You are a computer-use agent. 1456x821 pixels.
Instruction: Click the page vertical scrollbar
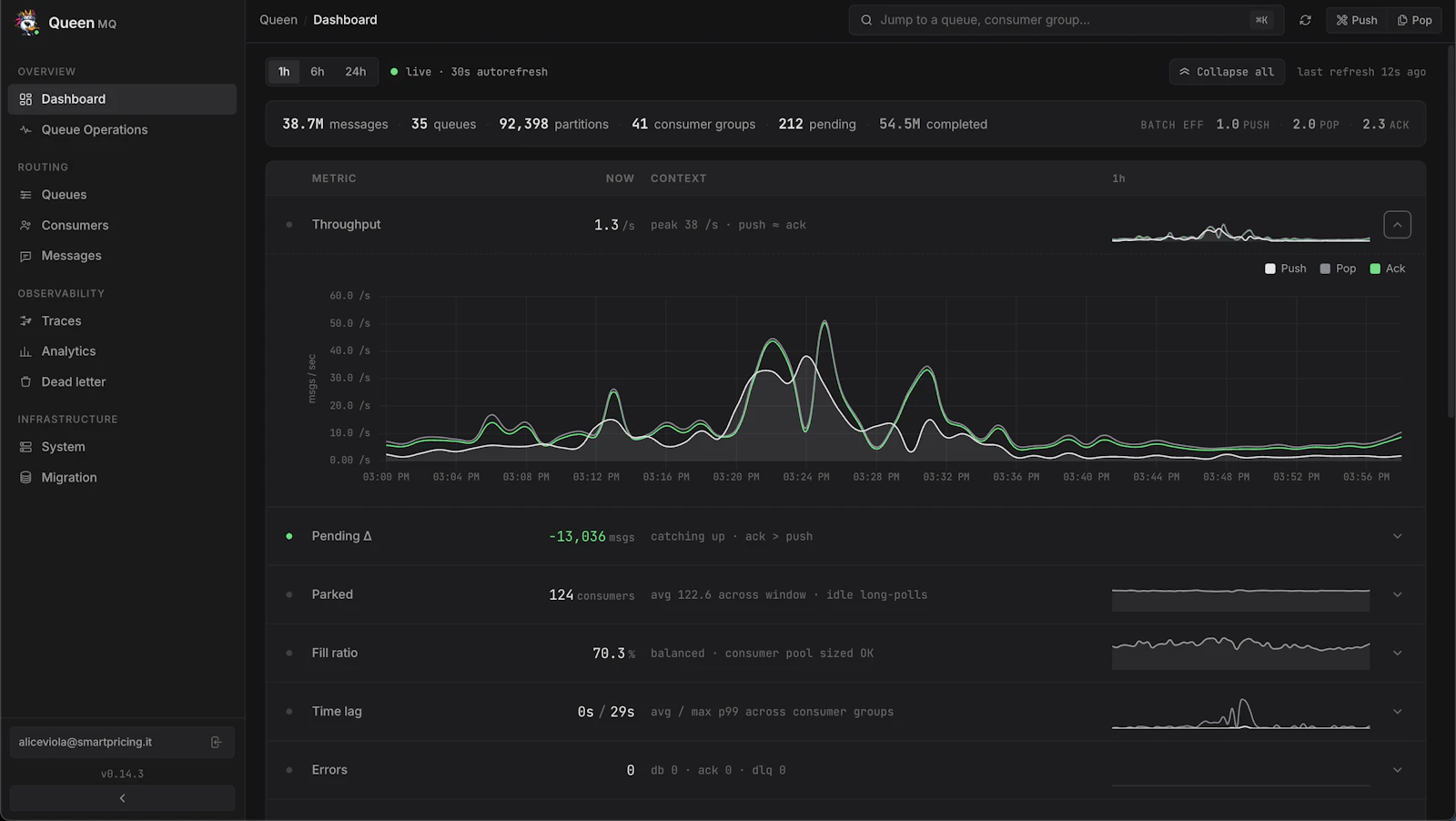coord(1451,231)
